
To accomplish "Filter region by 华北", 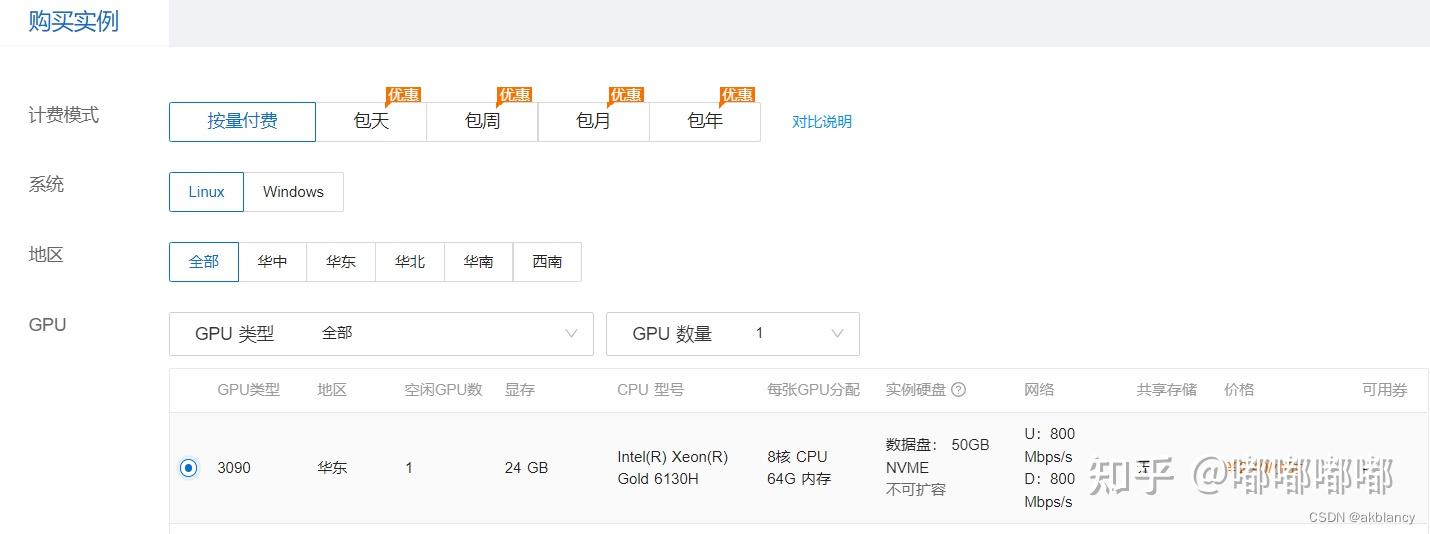I will (410, 262).
